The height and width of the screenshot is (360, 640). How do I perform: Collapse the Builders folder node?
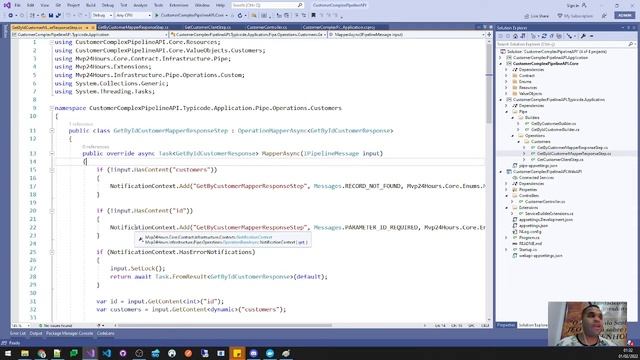point(513,118)
